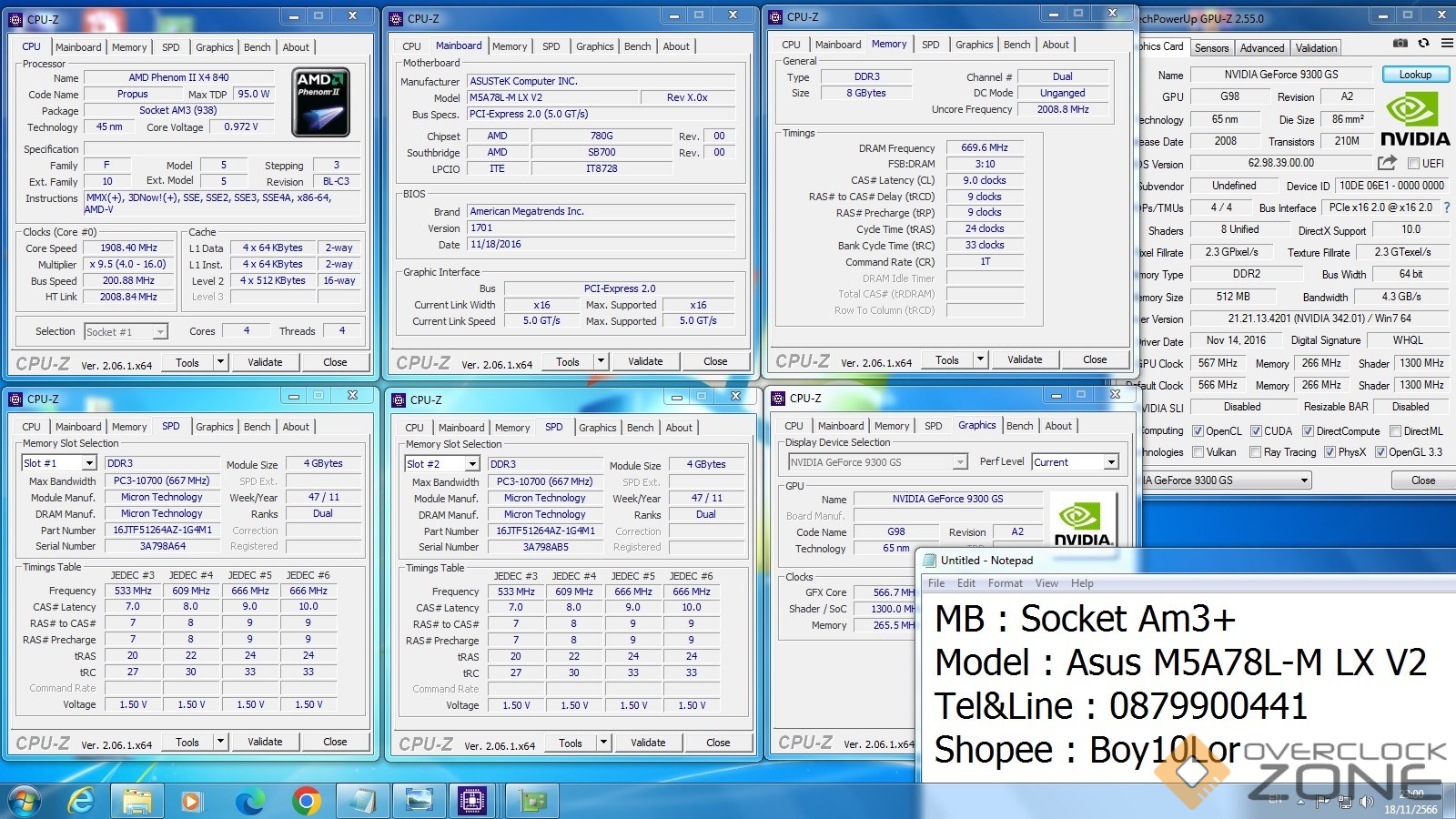Open Microsoft Edge from the taskbar

tap(249, 801)
